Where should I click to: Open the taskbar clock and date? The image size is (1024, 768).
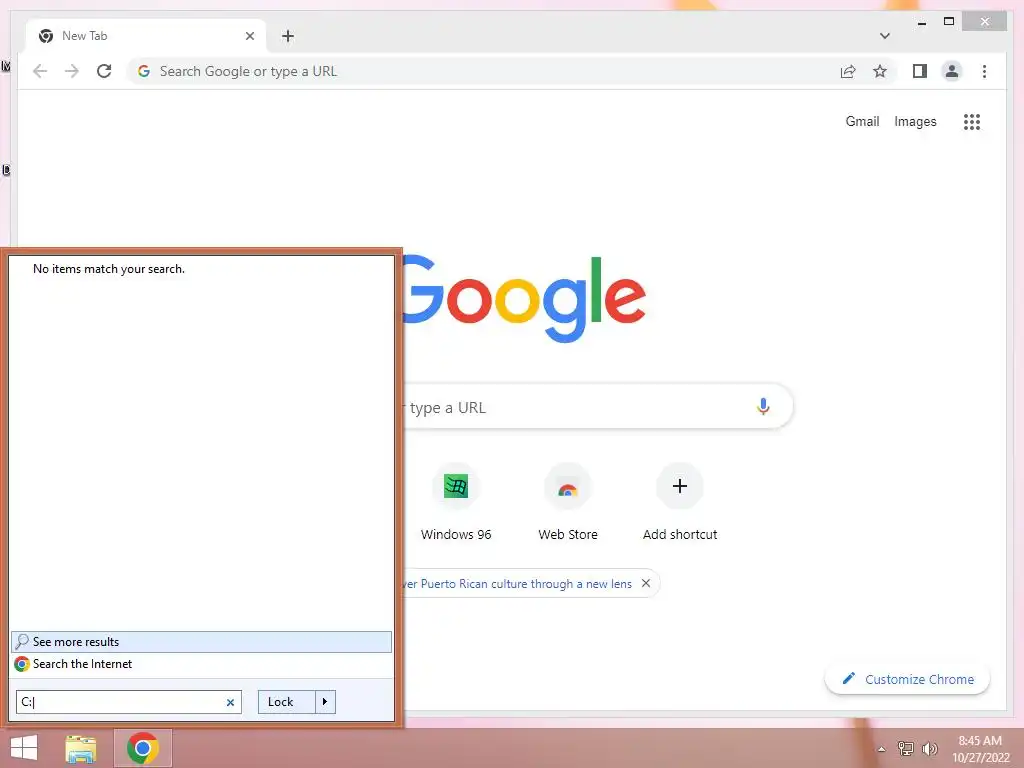pos(980,749)
